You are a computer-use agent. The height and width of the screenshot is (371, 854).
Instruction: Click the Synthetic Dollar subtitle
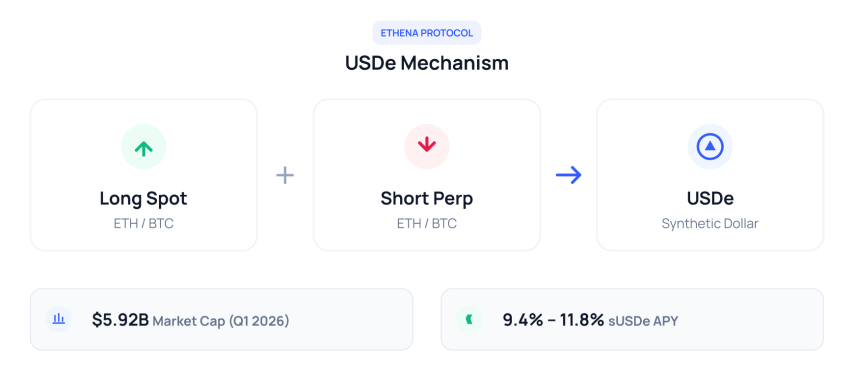(x=710, y=224)
